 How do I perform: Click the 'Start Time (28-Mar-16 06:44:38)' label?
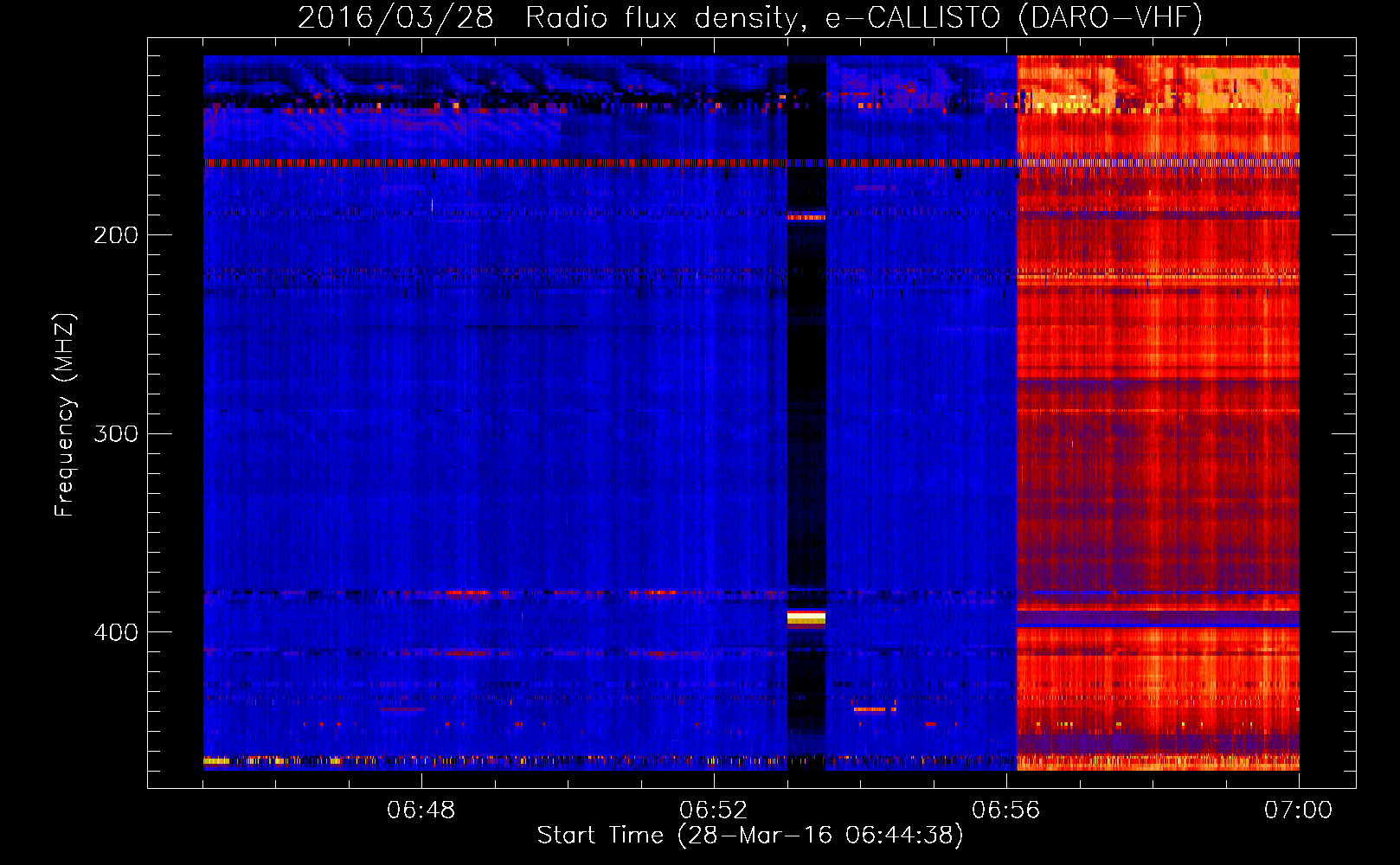[x=750, y=836]
